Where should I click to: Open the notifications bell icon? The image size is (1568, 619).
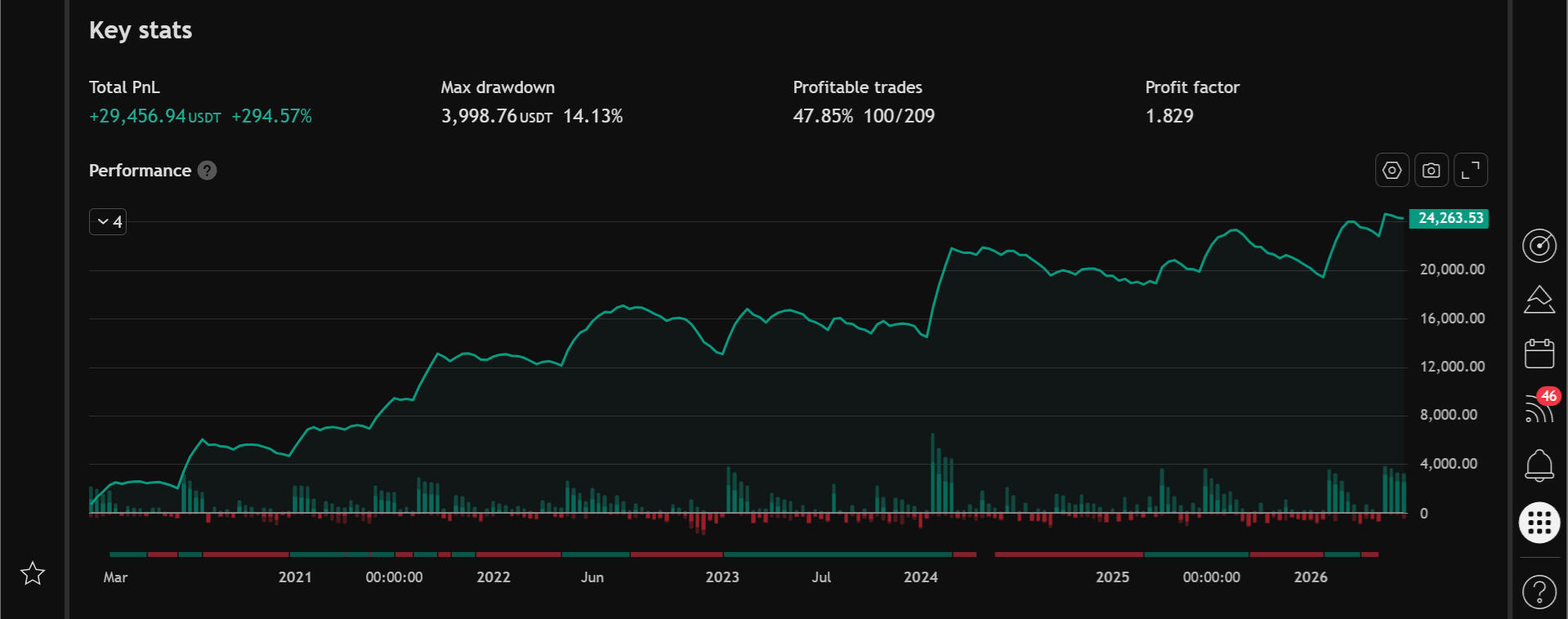(1539, 465)
